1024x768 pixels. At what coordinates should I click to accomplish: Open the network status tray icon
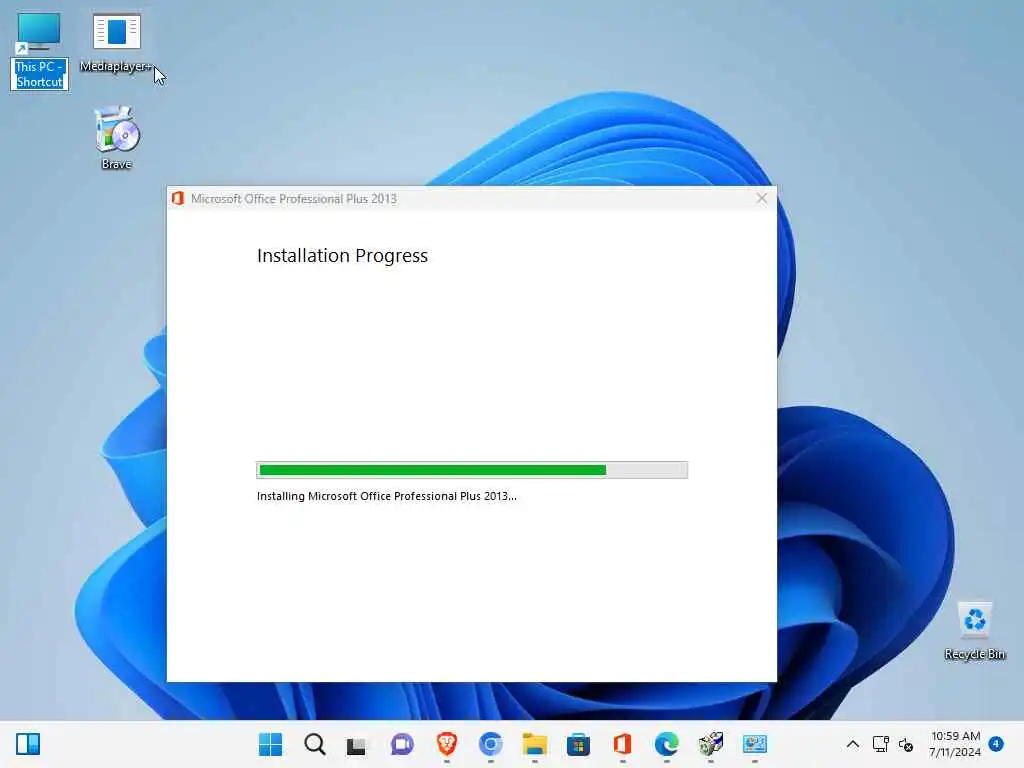880,744
